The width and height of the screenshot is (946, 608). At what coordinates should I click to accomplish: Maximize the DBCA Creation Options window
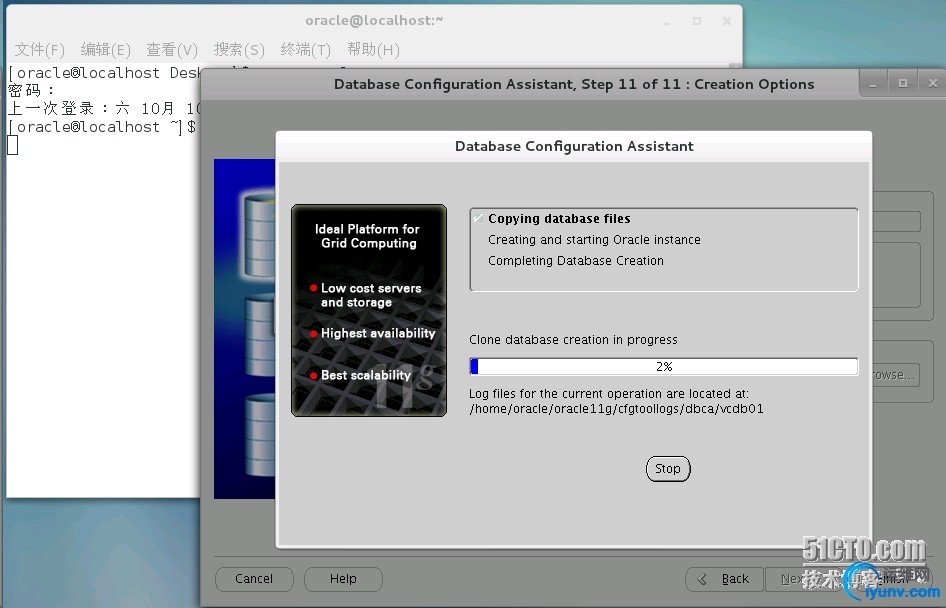(x=903, y=84)
